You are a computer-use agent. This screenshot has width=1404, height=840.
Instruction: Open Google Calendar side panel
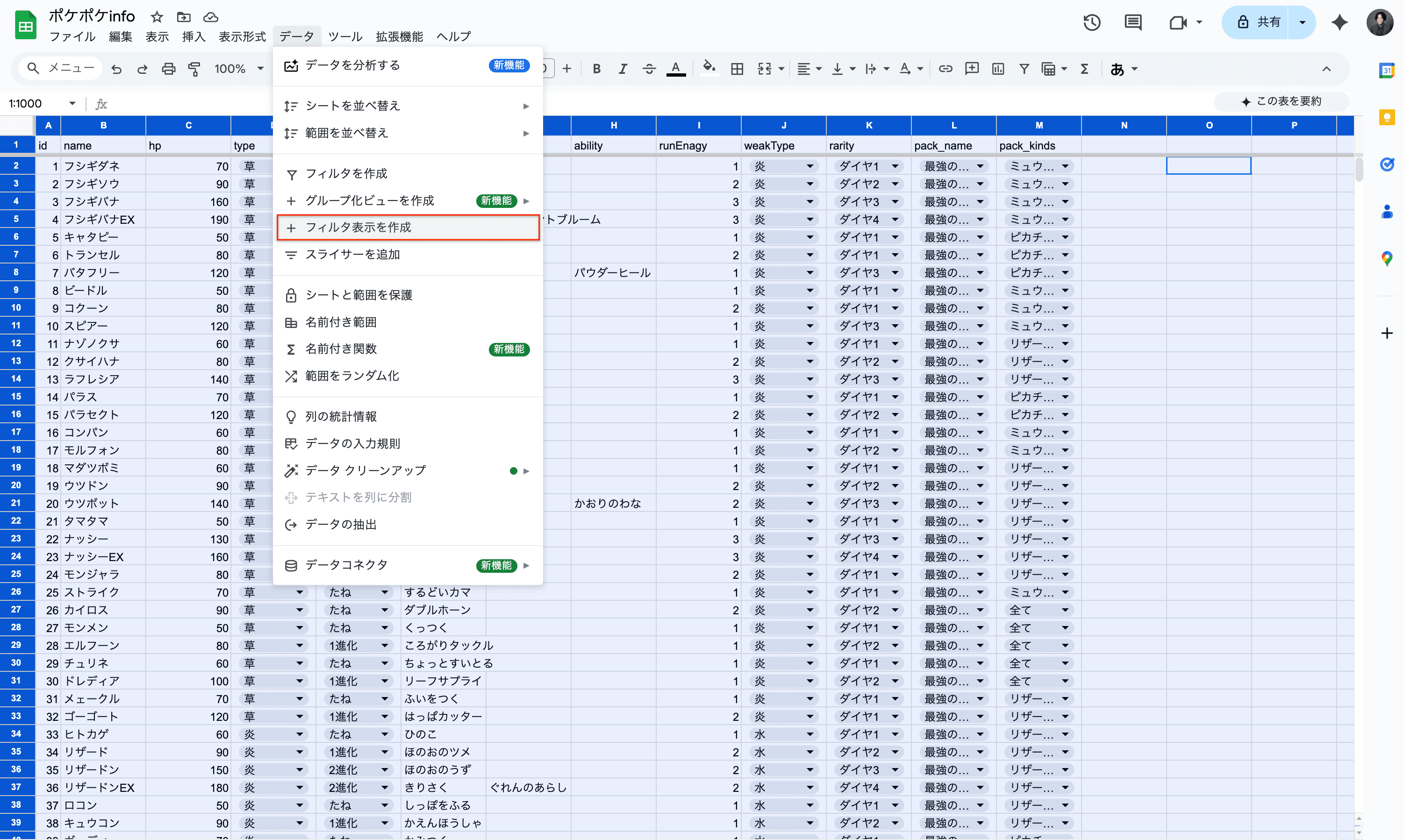[x=1386, y=71]
